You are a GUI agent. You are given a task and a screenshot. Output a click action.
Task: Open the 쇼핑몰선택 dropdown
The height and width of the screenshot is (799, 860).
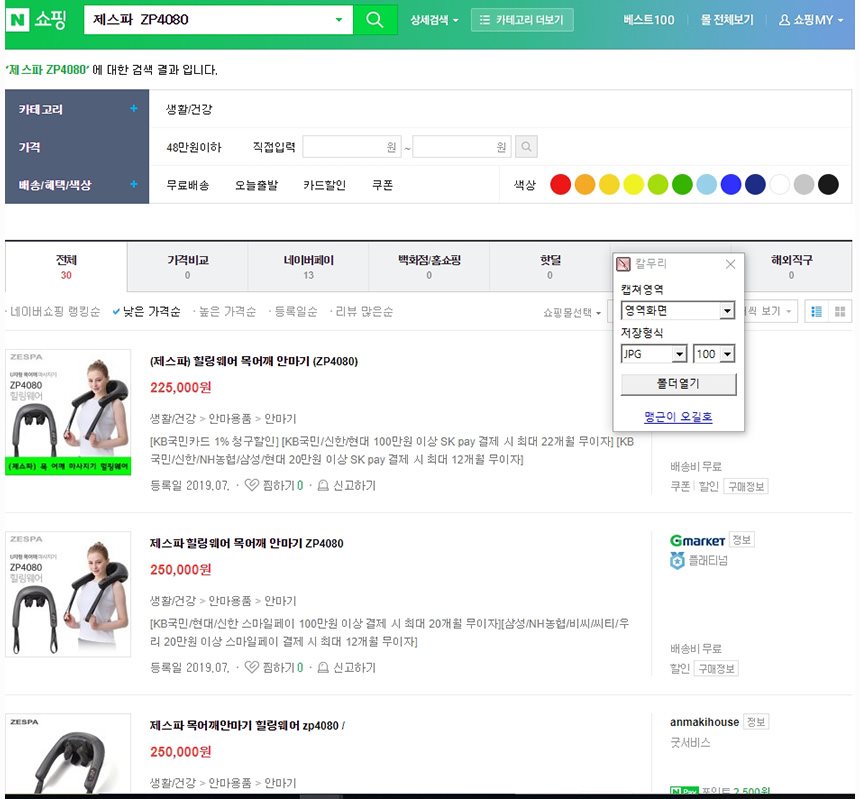[x=572, y=313]
